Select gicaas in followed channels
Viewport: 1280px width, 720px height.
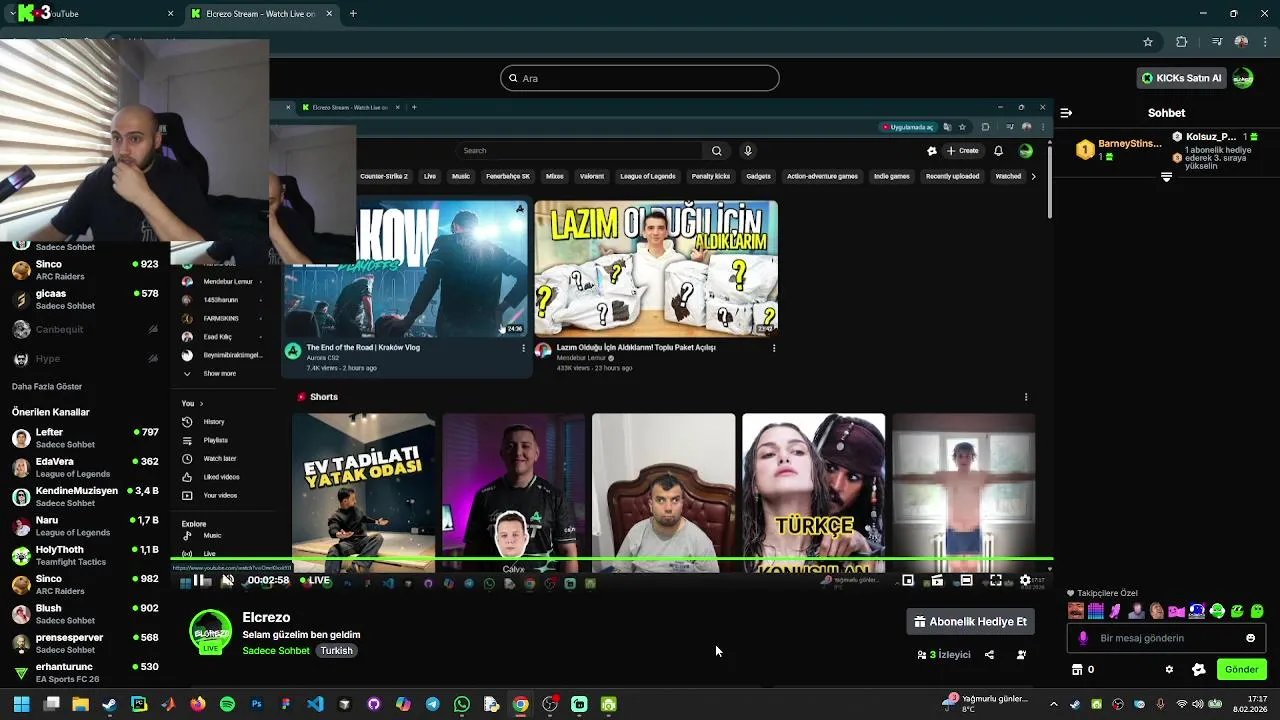point(85,299)
